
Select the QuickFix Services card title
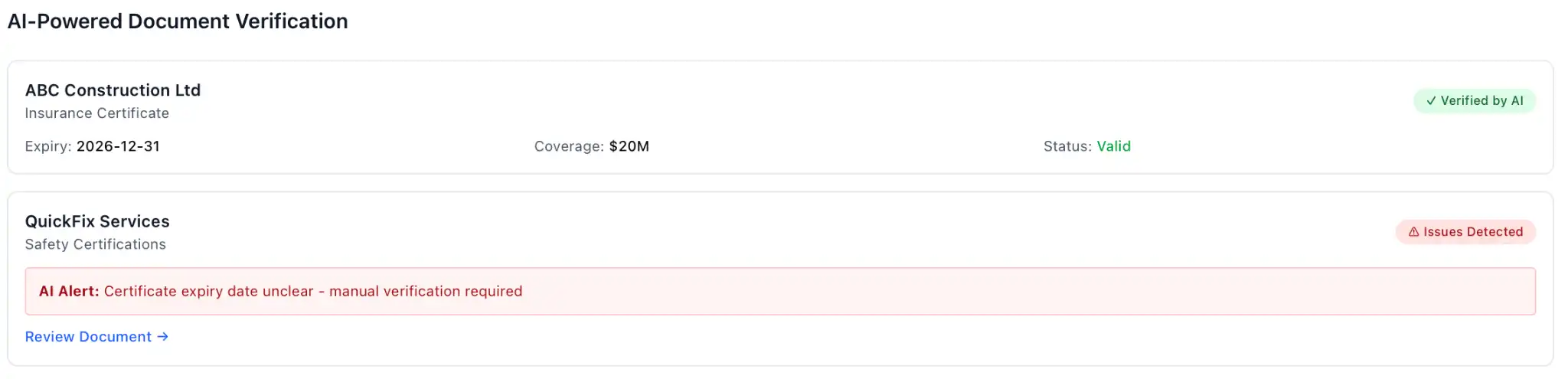[x=97, y=221]
